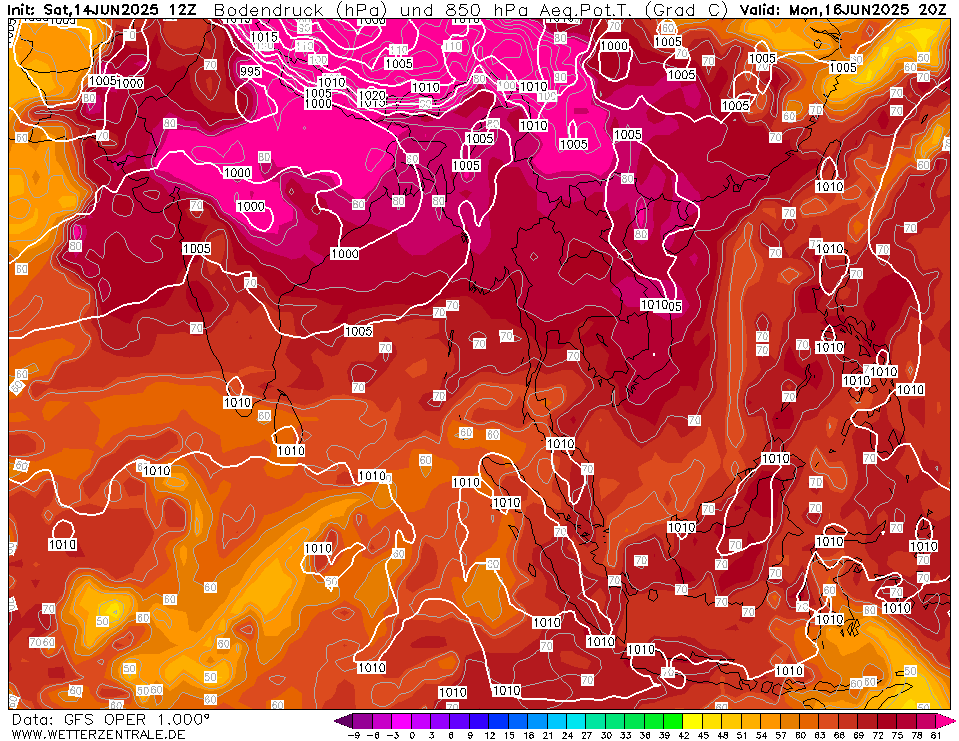Click the magenta legend swatch between -3 and 0
959x741 pixels.
(x=402, y=721)
